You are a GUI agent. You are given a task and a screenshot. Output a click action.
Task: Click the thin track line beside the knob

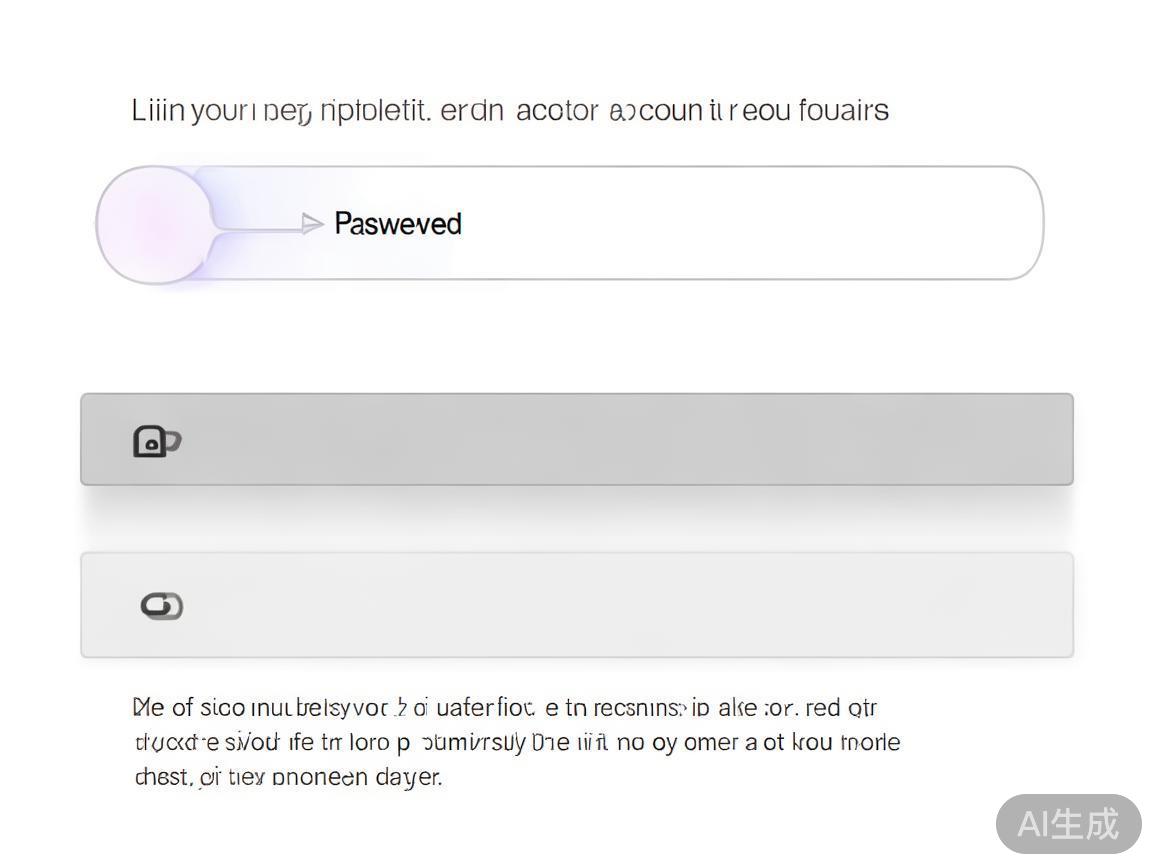pyautogui.click(x=258, y=231)
